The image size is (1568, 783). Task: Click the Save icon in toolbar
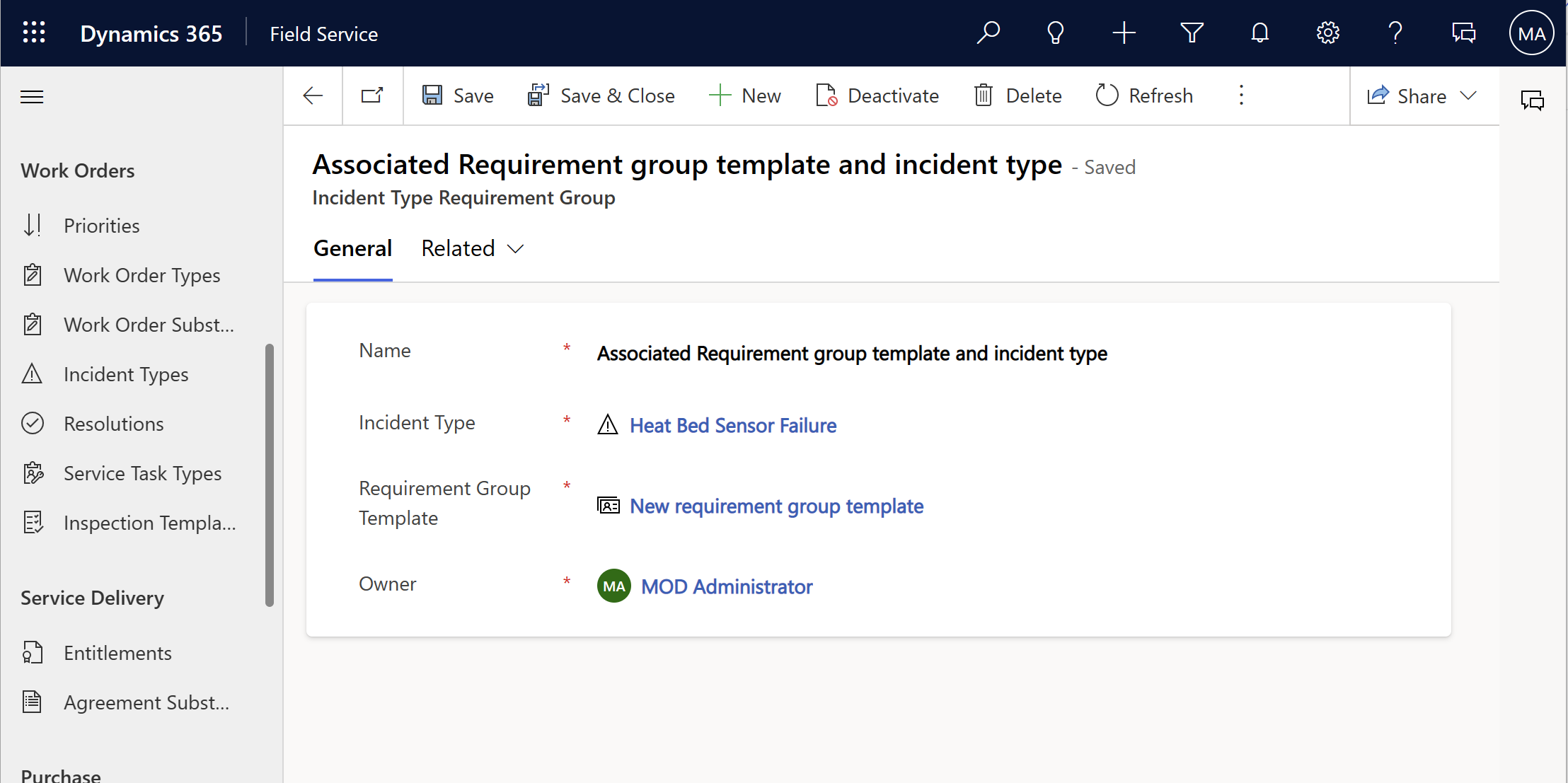432,96
